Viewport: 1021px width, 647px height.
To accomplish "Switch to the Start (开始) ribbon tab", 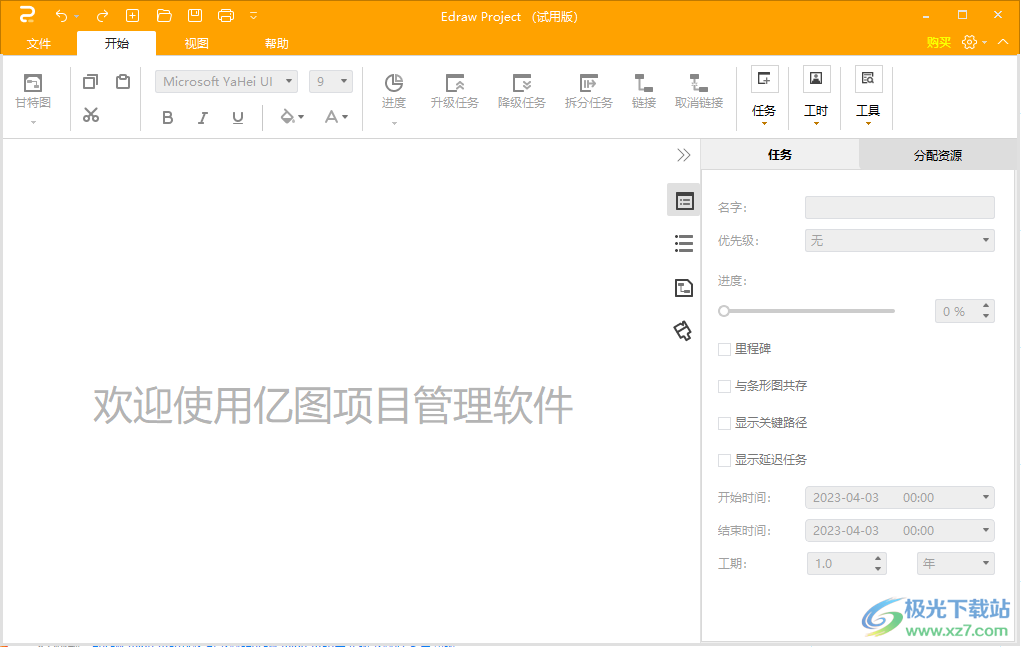I will click(117, 44).
